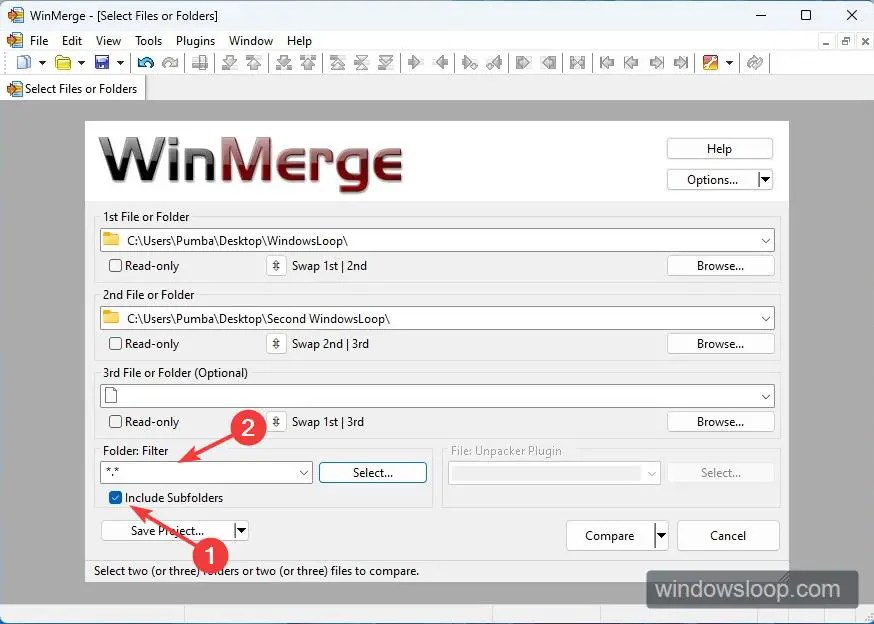Uncheck the Include Subfolders checkbox
The image size is (874, 624).
(x=115, y=498)
